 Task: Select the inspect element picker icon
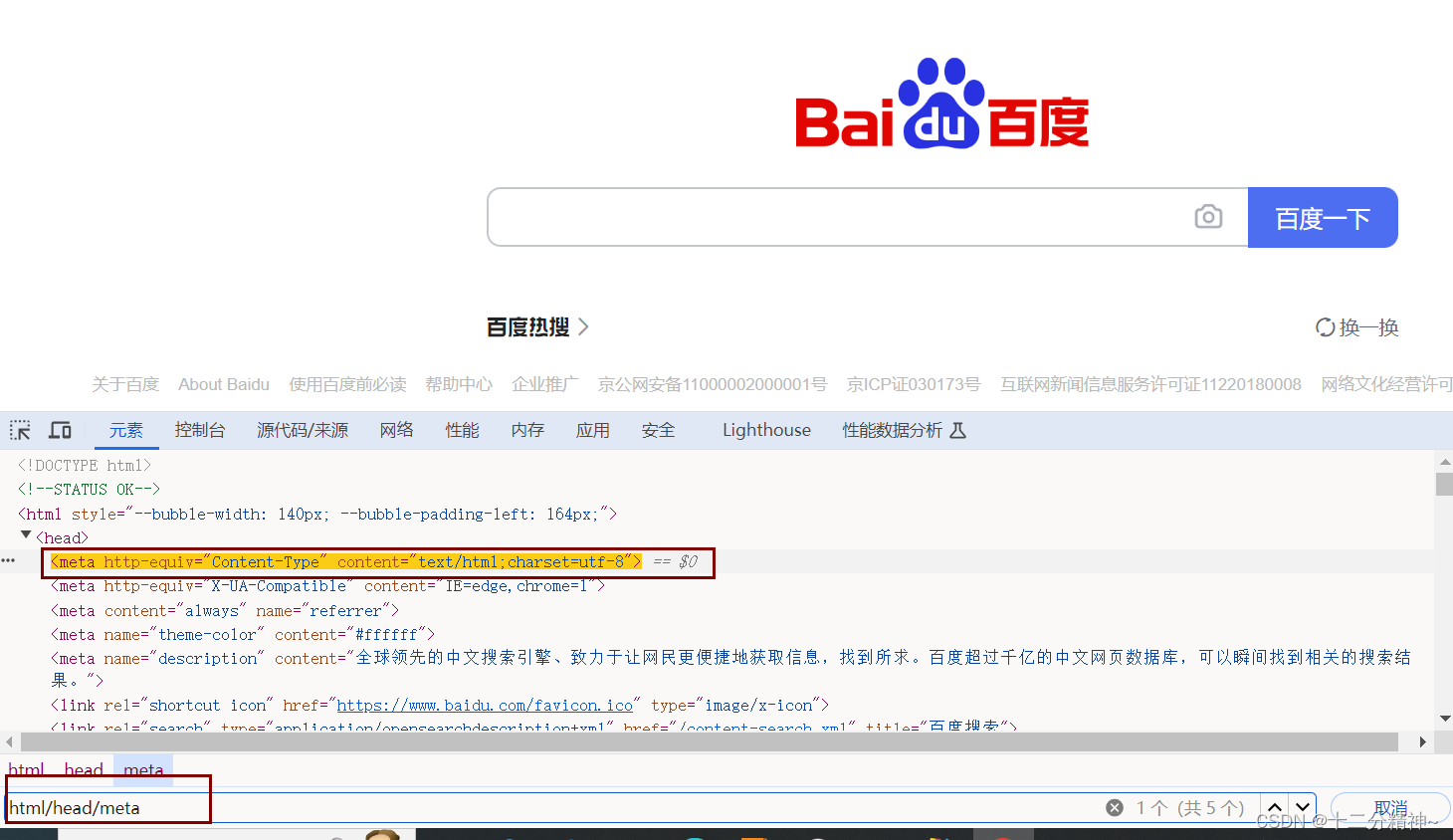20,430
